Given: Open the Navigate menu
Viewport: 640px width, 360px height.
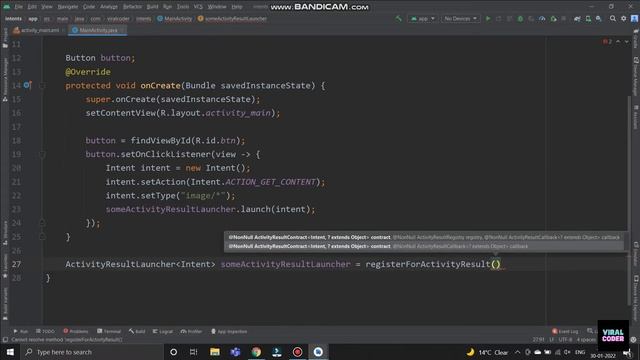Looking at the screenshot, I should click(x=68, y=7).
